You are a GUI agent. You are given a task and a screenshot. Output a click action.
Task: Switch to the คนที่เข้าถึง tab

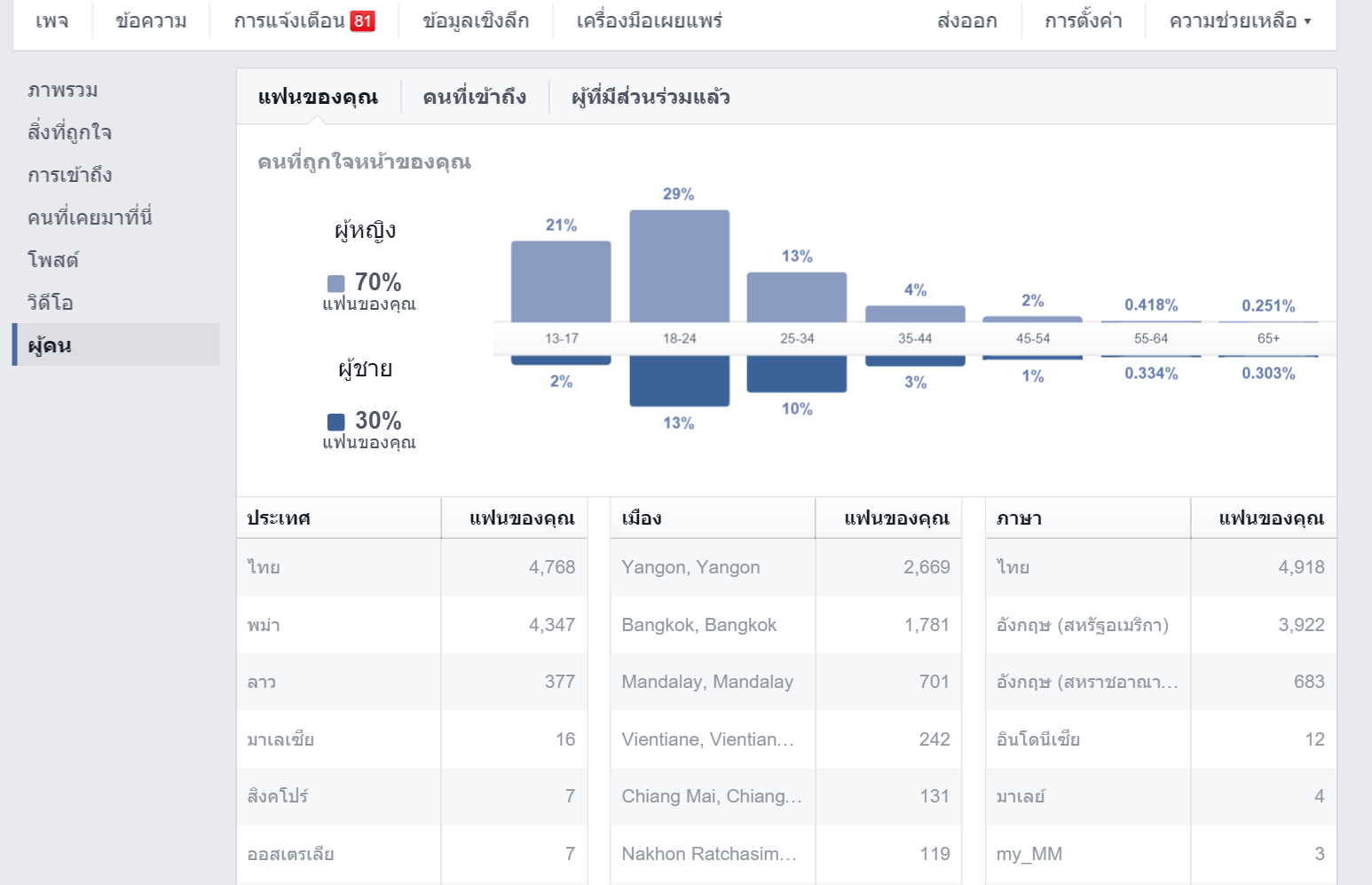(x=475, y=97)
